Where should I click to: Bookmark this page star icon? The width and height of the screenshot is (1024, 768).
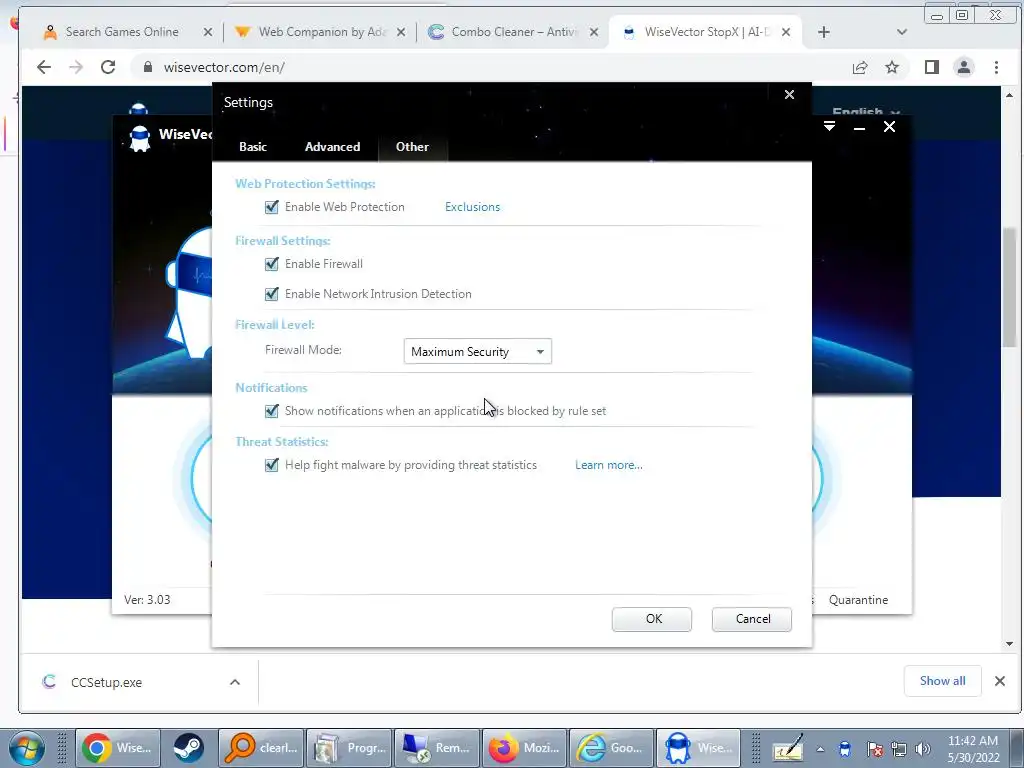coord(892,67)
